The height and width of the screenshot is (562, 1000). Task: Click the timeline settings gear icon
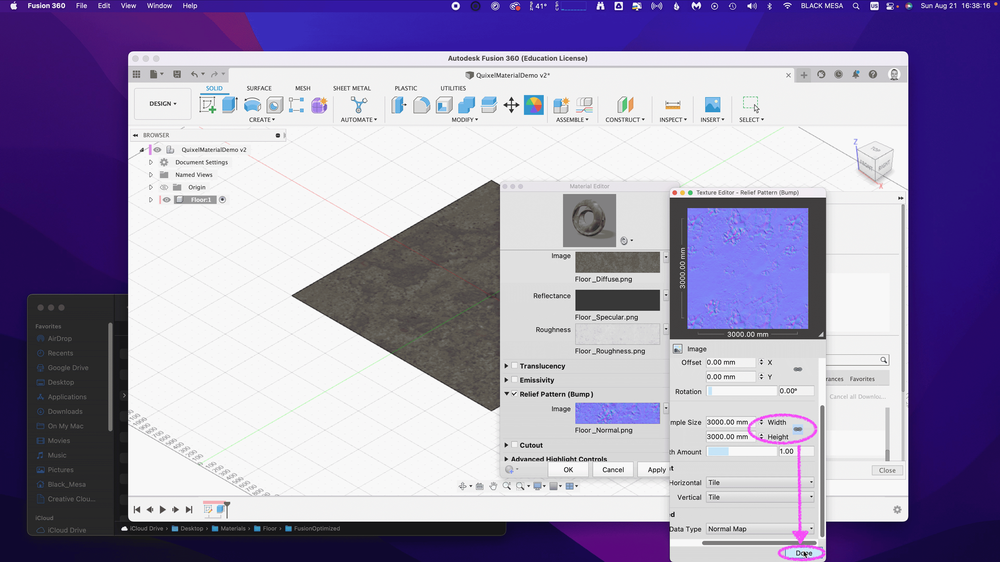coord(897,510)
